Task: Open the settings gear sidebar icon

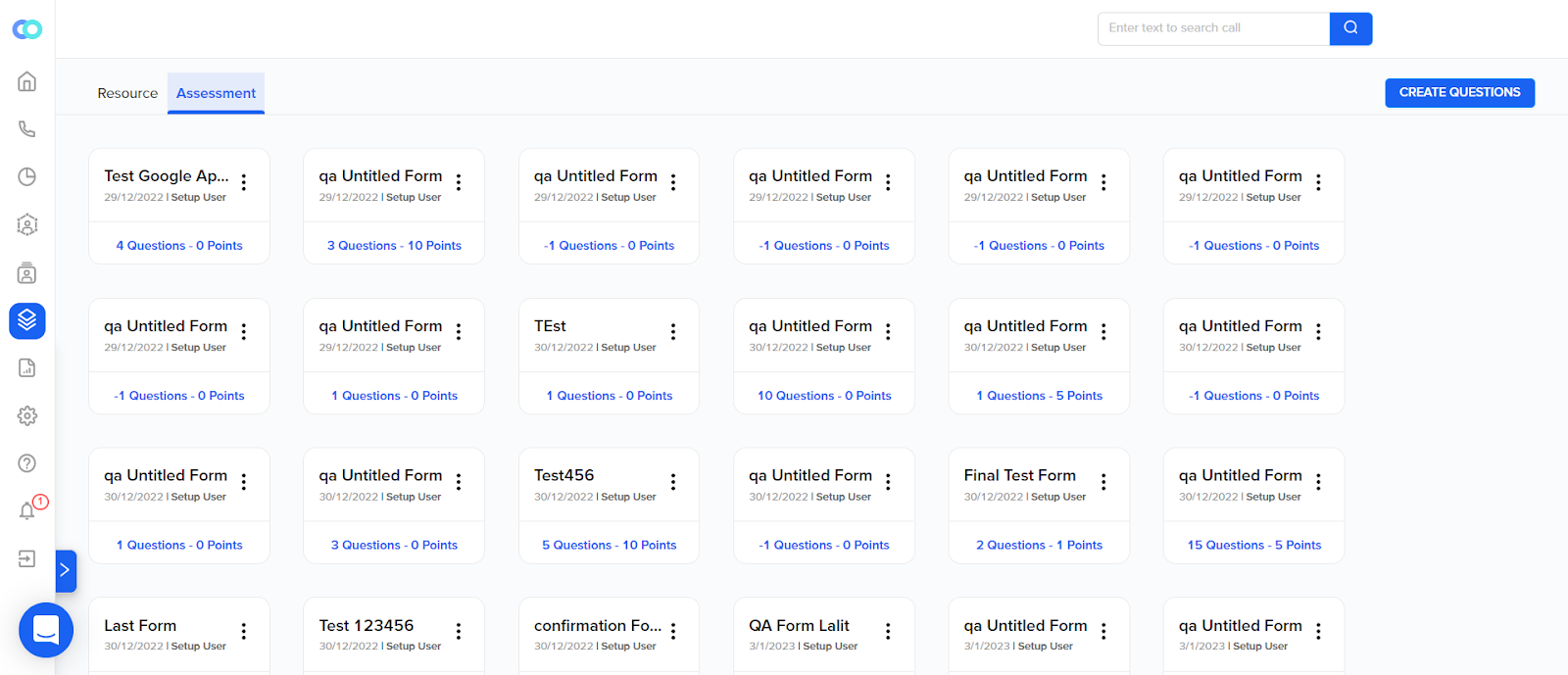Action: pyautogui.click(x=27, y=415)
